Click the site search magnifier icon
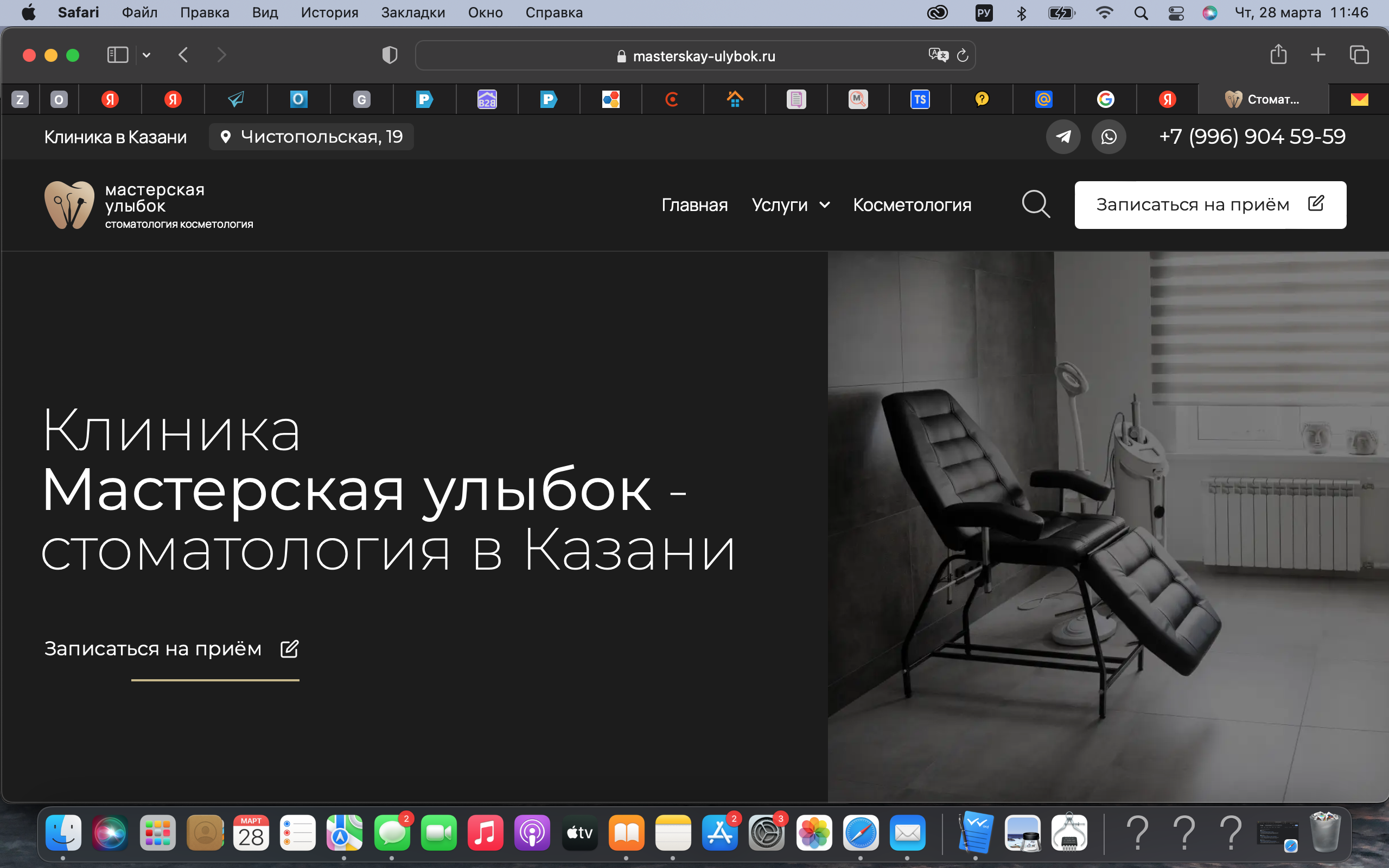Viewport: 1389px width, 868px height. [1035, 205]
